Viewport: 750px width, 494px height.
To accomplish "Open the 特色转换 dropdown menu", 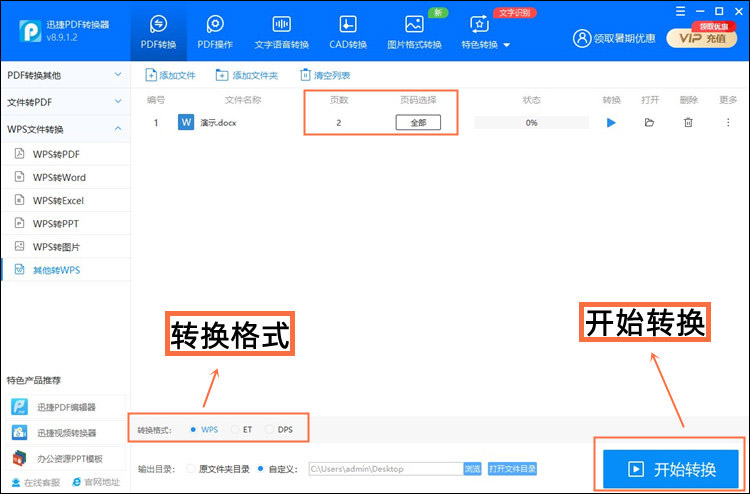I will (x=485, y=32).
